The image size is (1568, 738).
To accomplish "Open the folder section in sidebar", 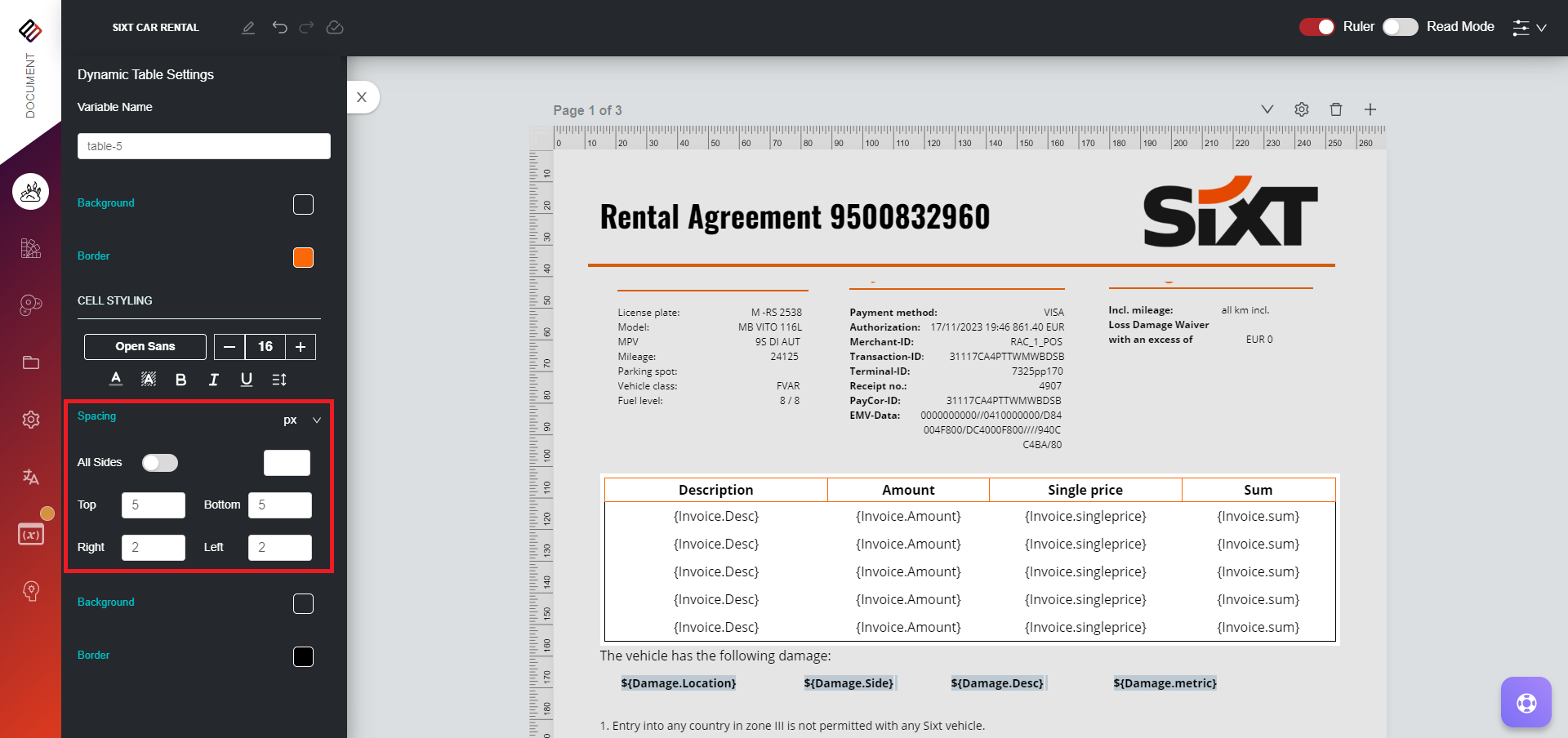I will pyautogui.click(x=31, y=362).
